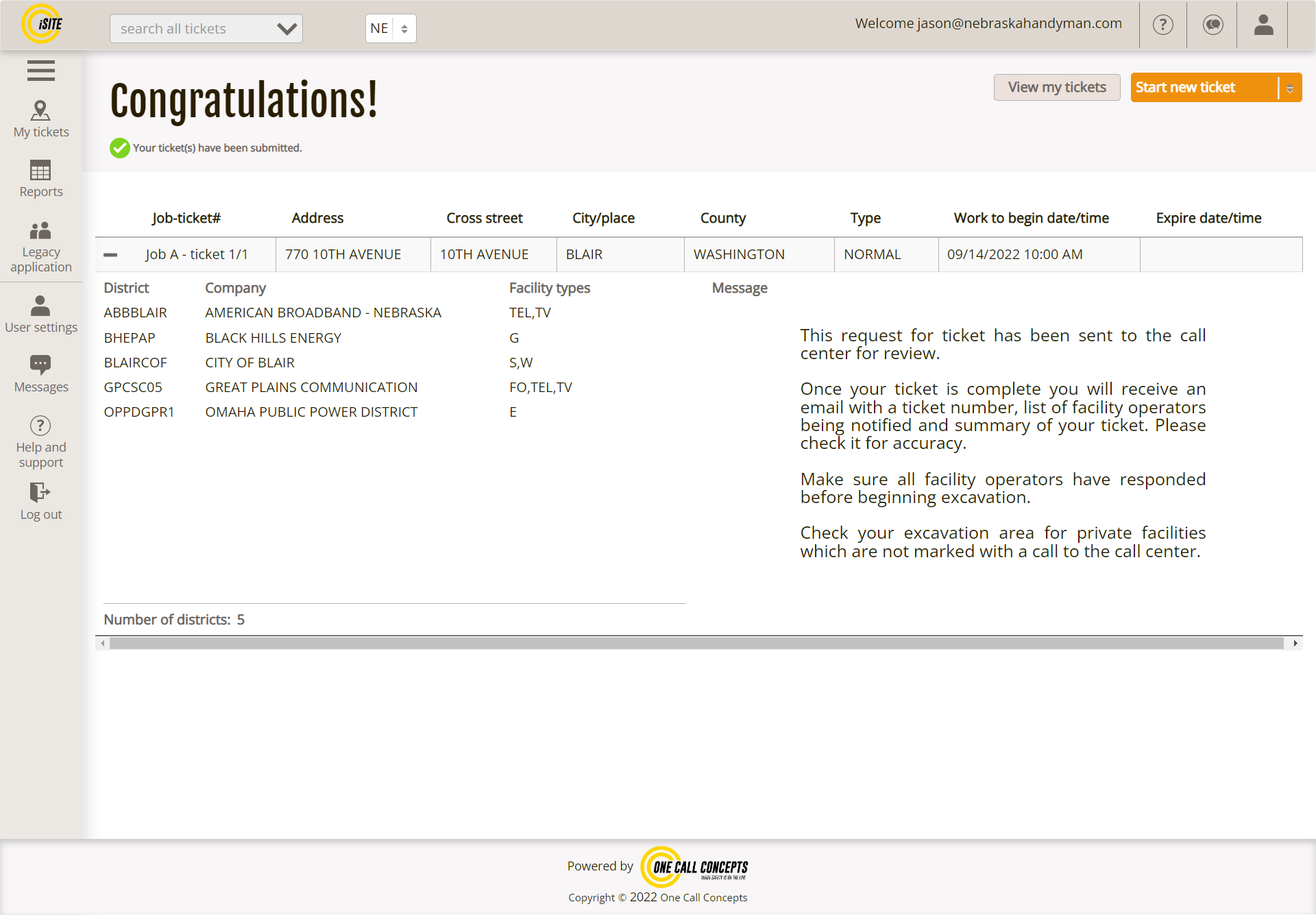Click the top bar chat bubble icon
Viewport: 1316px width, 915px height.
(x=1213, y=25)
